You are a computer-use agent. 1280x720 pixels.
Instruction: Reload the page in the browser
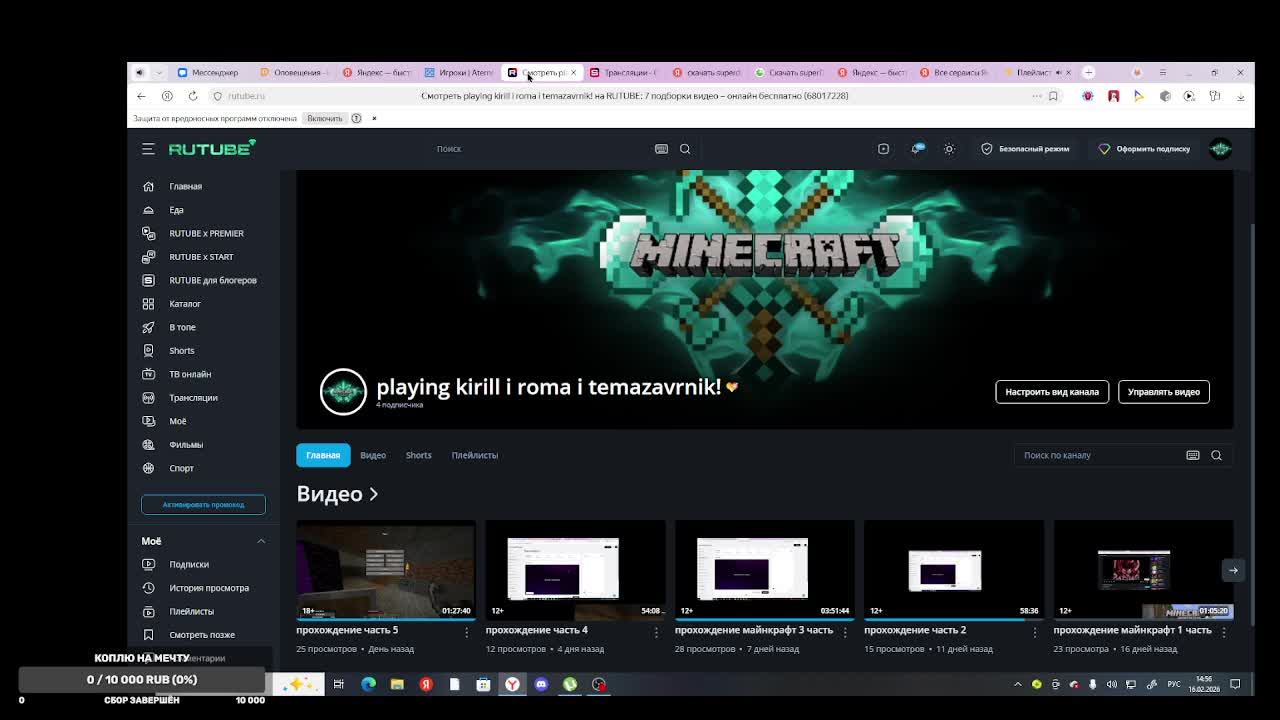(x=193, y=96)
